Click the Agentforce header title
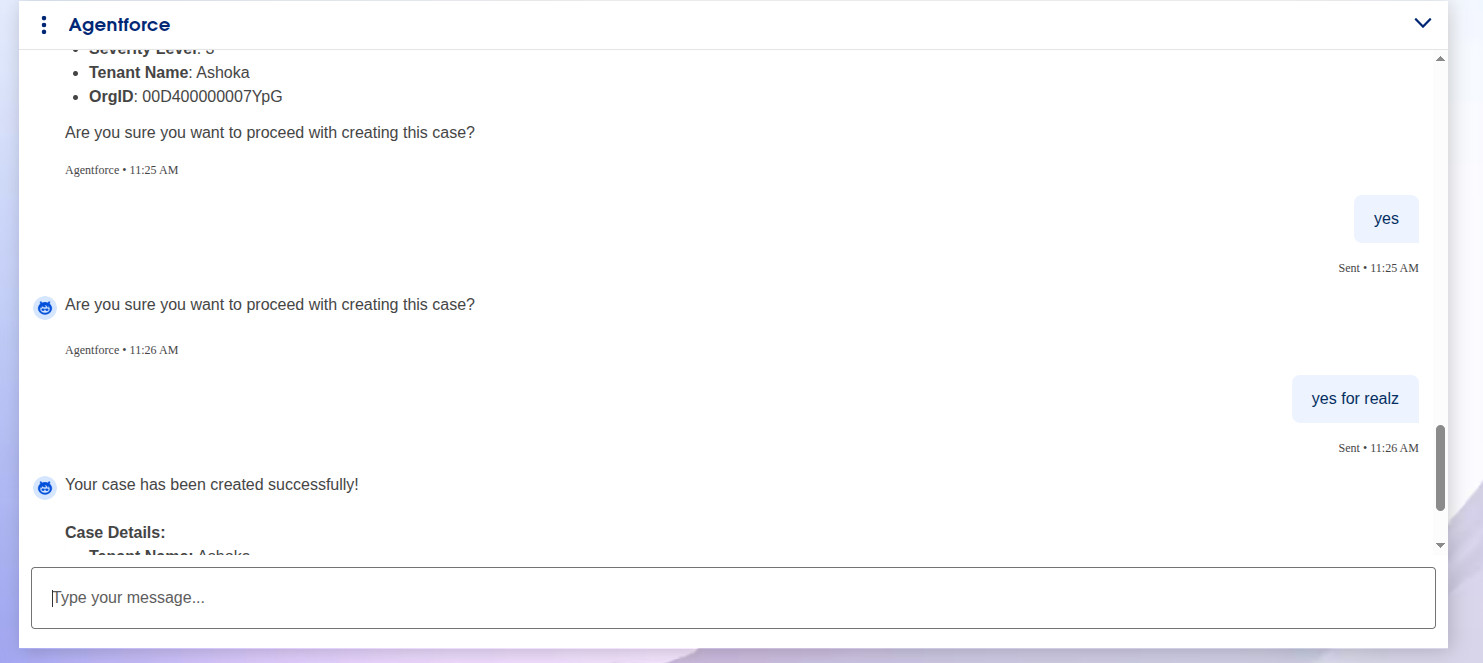 point(119,25)
